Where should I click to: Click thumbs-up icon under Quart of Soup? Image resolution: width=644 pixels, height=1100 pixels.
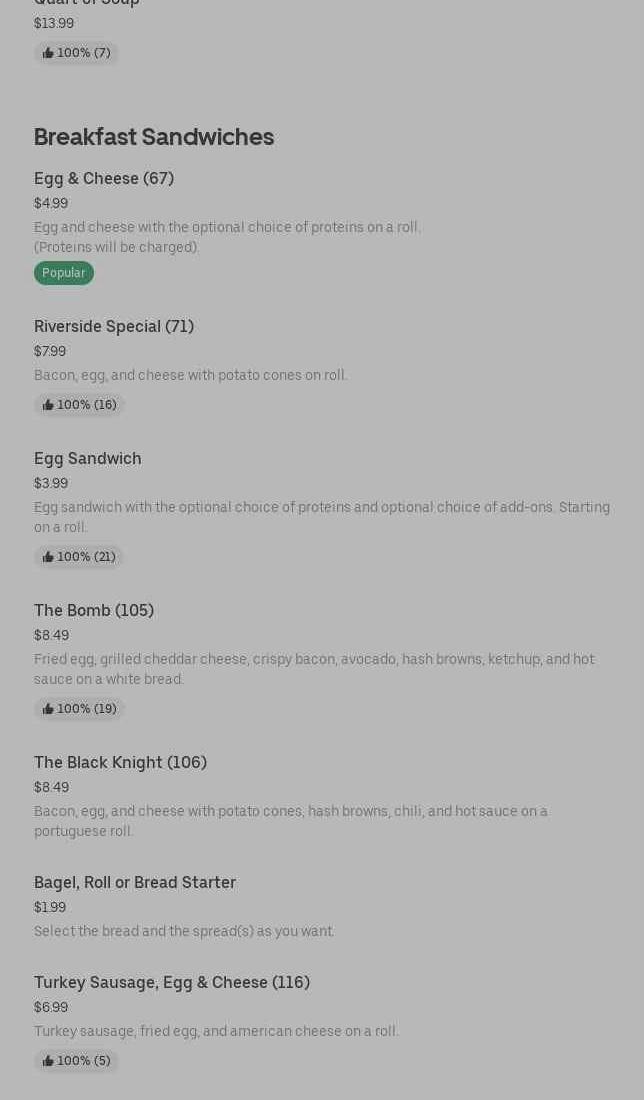(x=48, y=53)
